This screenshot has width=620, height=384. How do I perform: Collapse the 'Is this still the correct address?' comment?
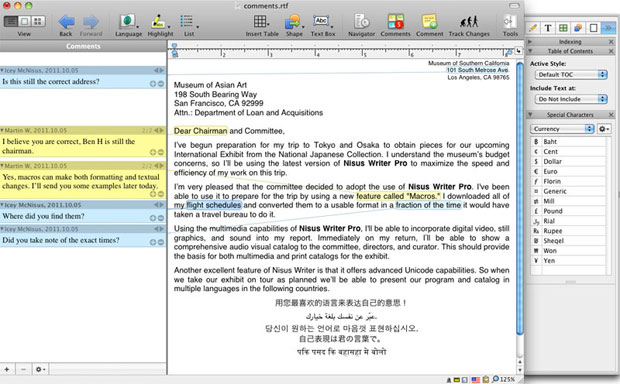click(x=2, y=70)
